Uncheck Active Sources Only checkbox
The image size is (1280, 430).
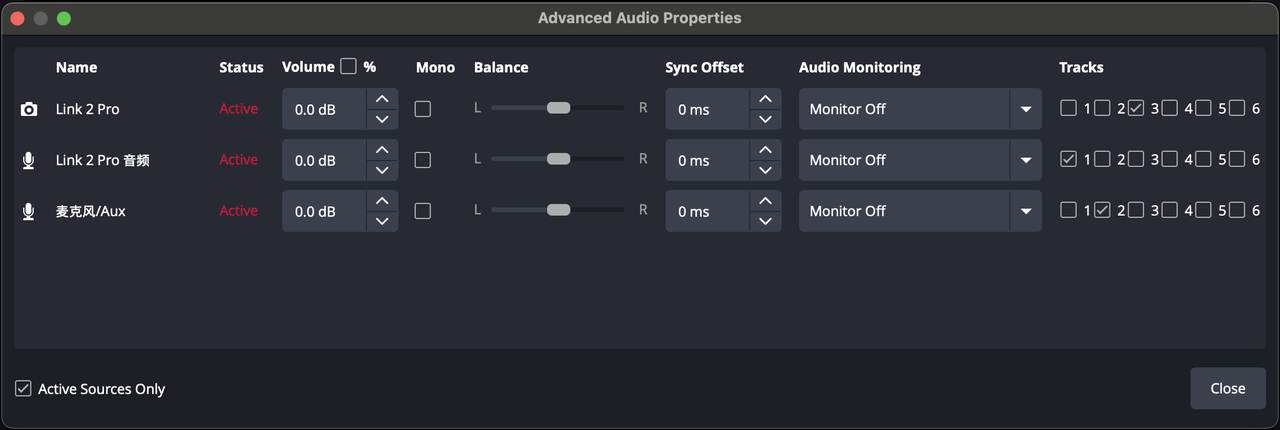click(23, 388)
